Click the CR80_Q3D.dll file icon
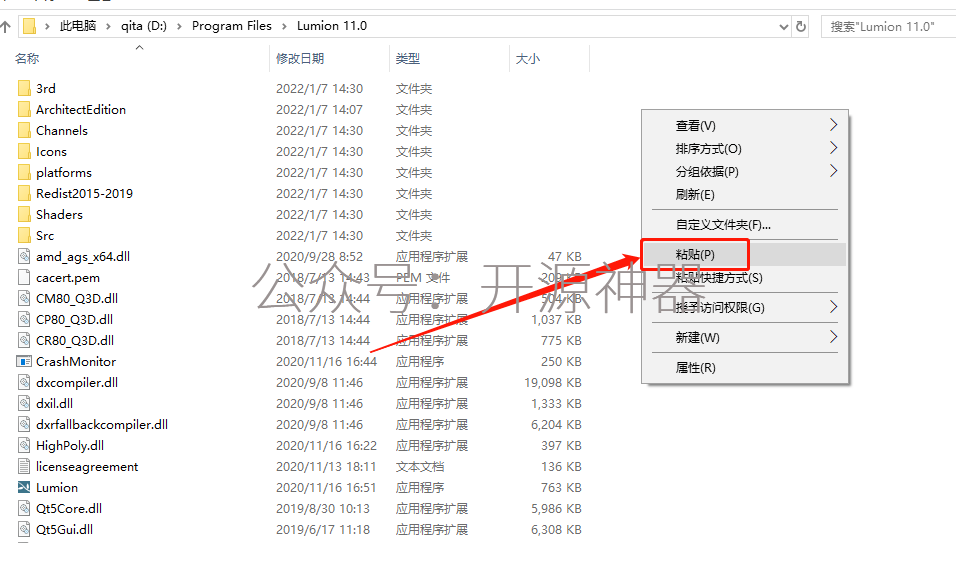The height and width of the screenshot is (564, 956). coord(24,341)
